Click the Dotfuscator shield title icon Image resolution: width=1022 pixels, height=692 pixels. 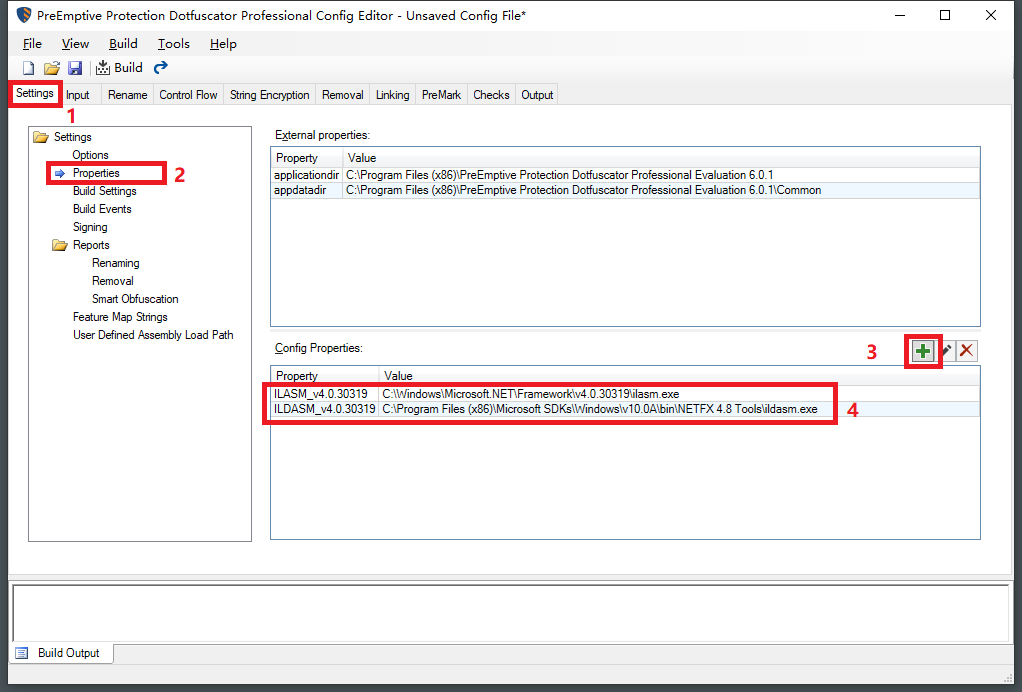coord(23,14)
